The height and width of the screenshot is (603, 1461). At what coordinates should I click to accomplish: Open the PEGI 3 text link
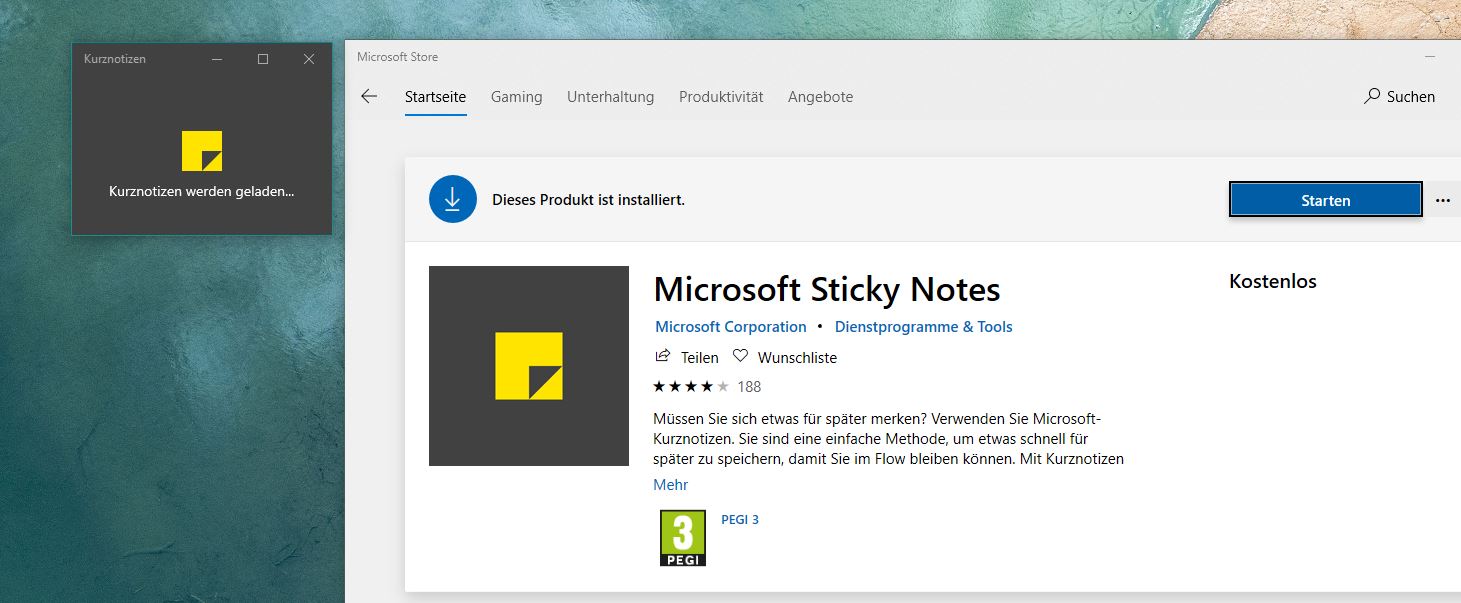point(740,520)
